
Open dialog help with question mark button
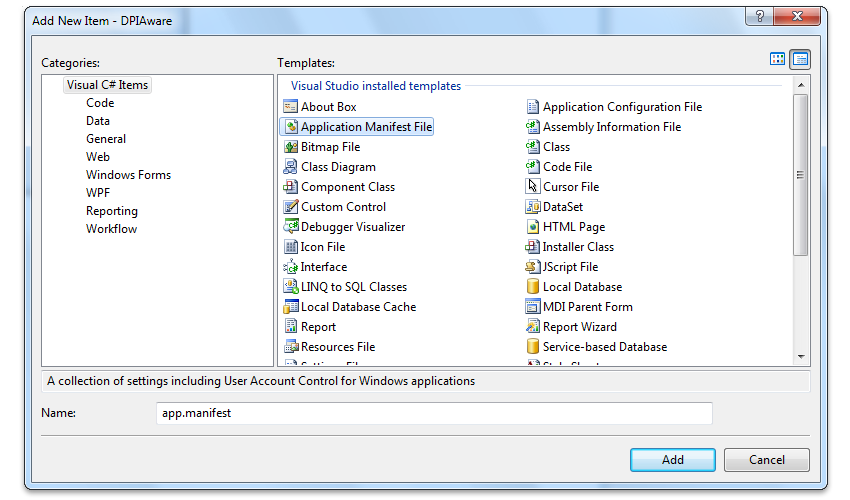(760, 16)
